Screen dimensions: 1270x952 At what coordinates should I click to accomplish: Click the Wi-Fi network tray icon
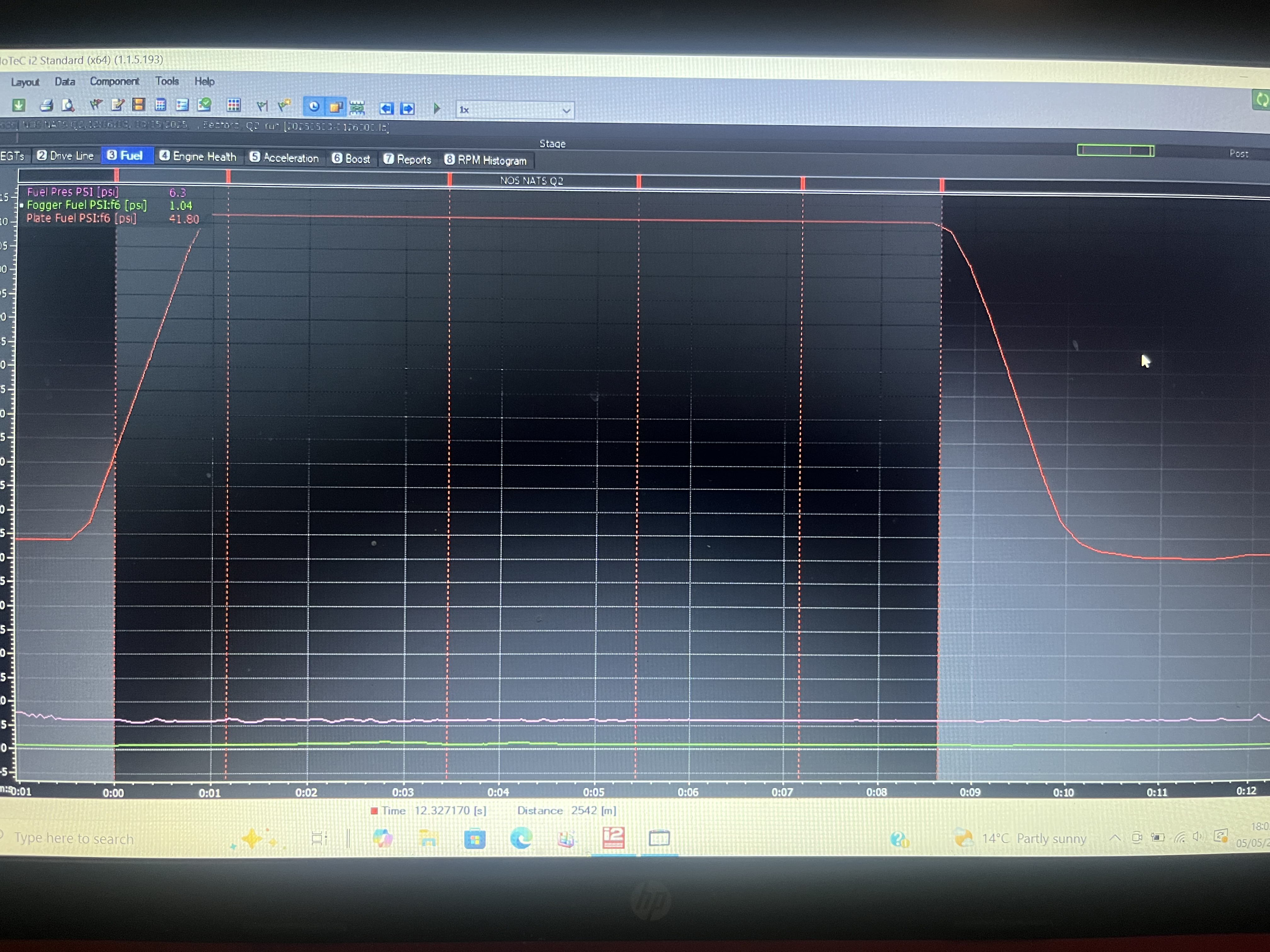[x=1179, y=837]
